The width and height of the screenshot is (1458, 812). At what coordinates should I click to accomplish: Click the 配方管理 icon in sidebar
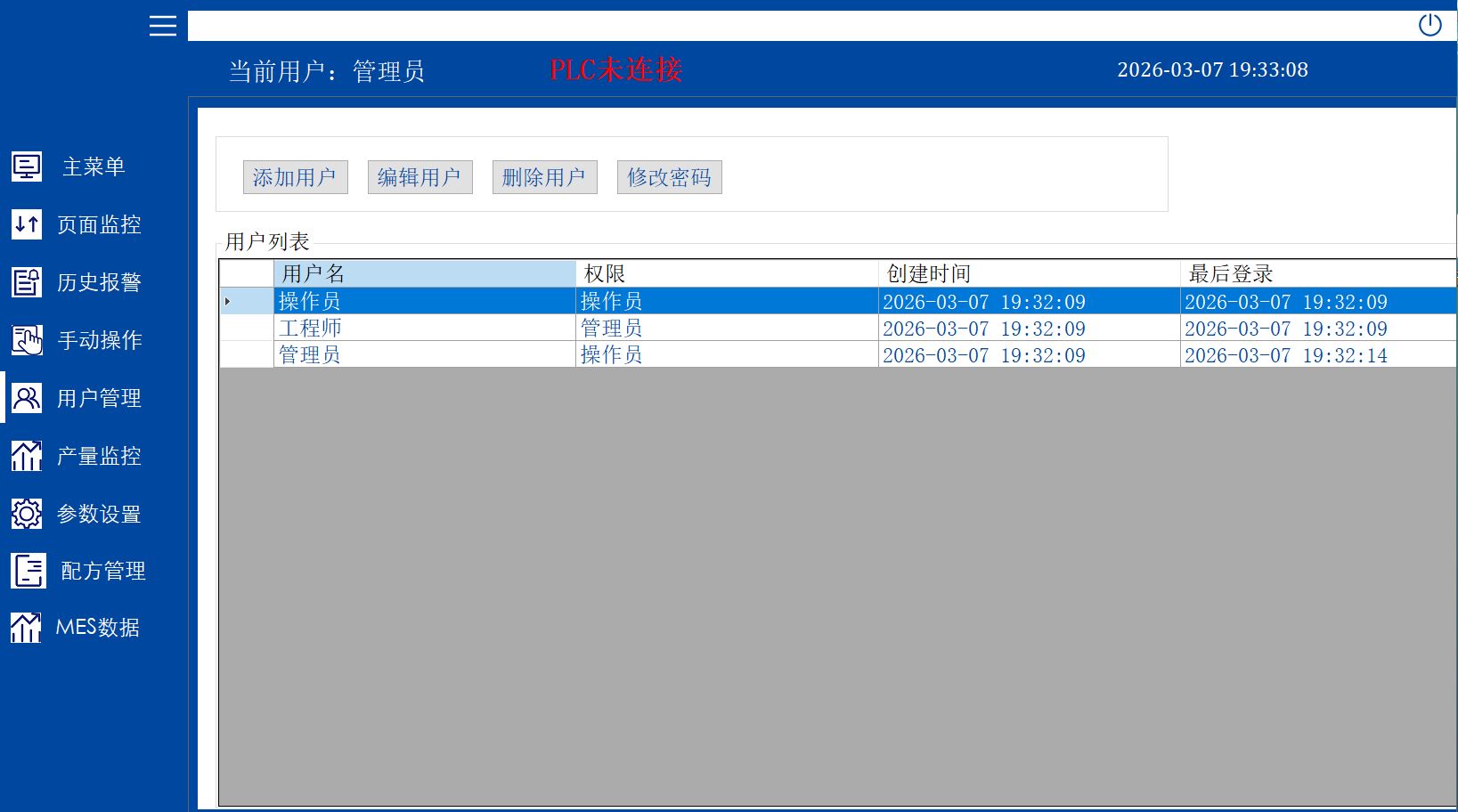tap(28, 571)
